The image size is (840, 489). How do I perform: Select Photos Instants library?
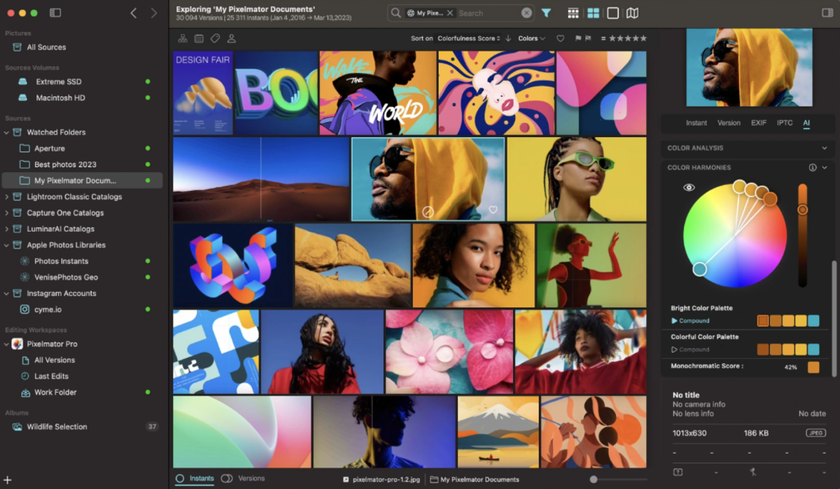coord(61,261)
